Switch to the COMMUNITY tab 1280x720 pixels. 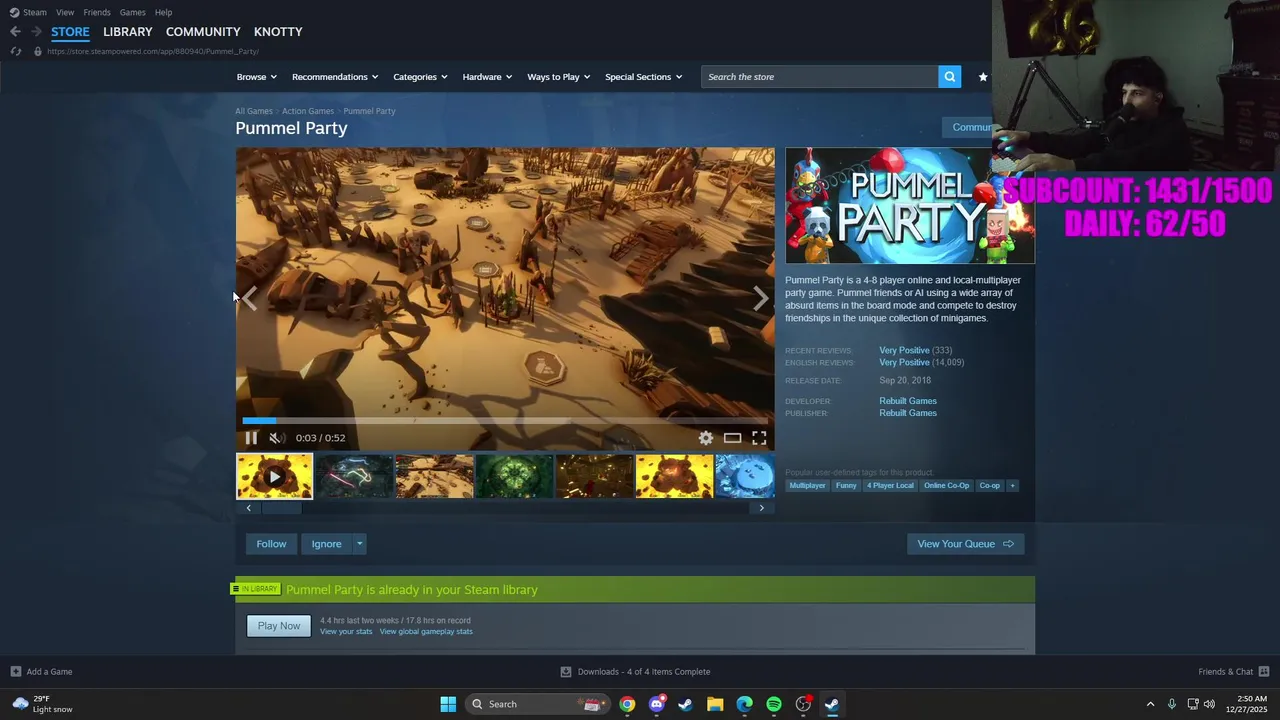[x=203, y=32]
